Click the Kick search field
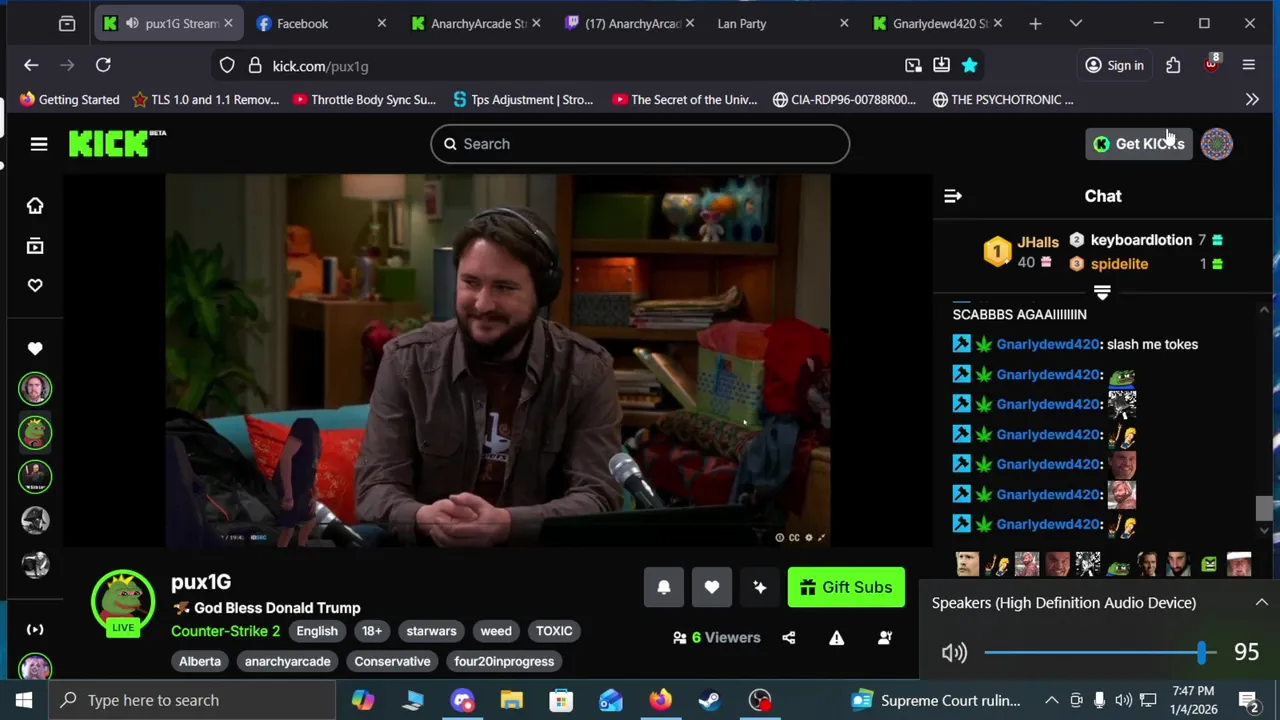The width and height of the screenshot is (1280, 720). 640,144
